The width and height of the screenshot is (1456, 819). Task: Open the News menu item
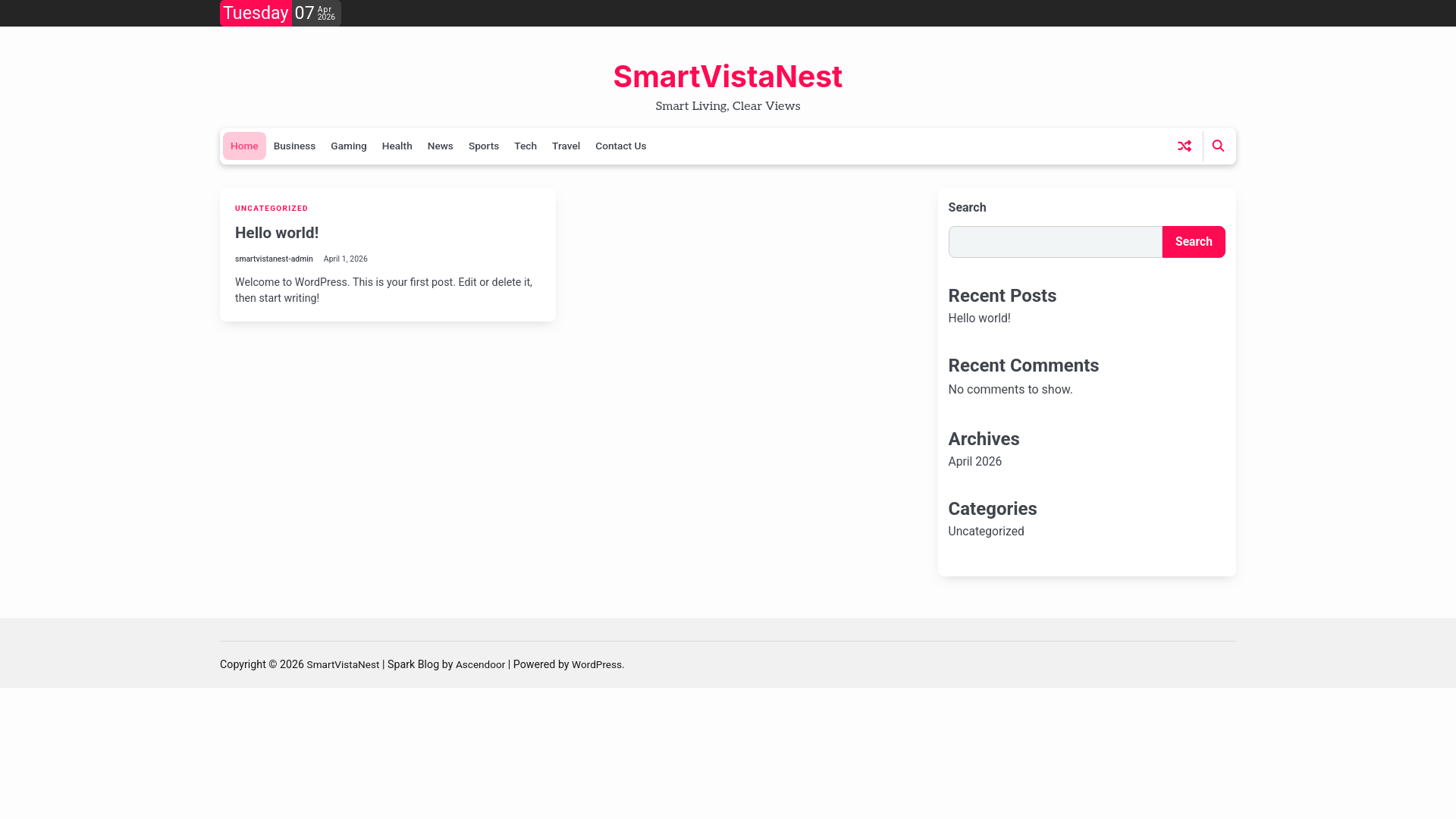click(x=441, y=146)
